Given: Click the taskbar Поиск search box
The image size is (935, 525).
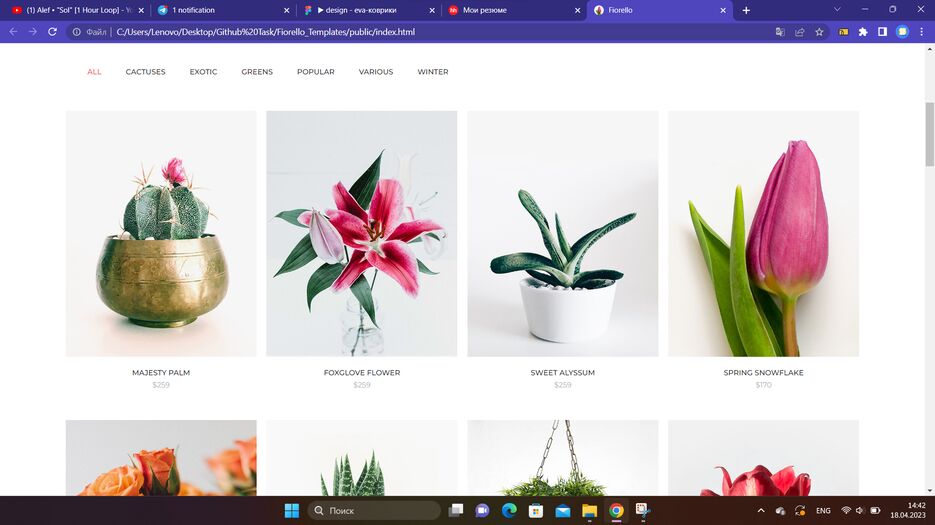Looking at the screenshot, I should [x=374, y=511].
